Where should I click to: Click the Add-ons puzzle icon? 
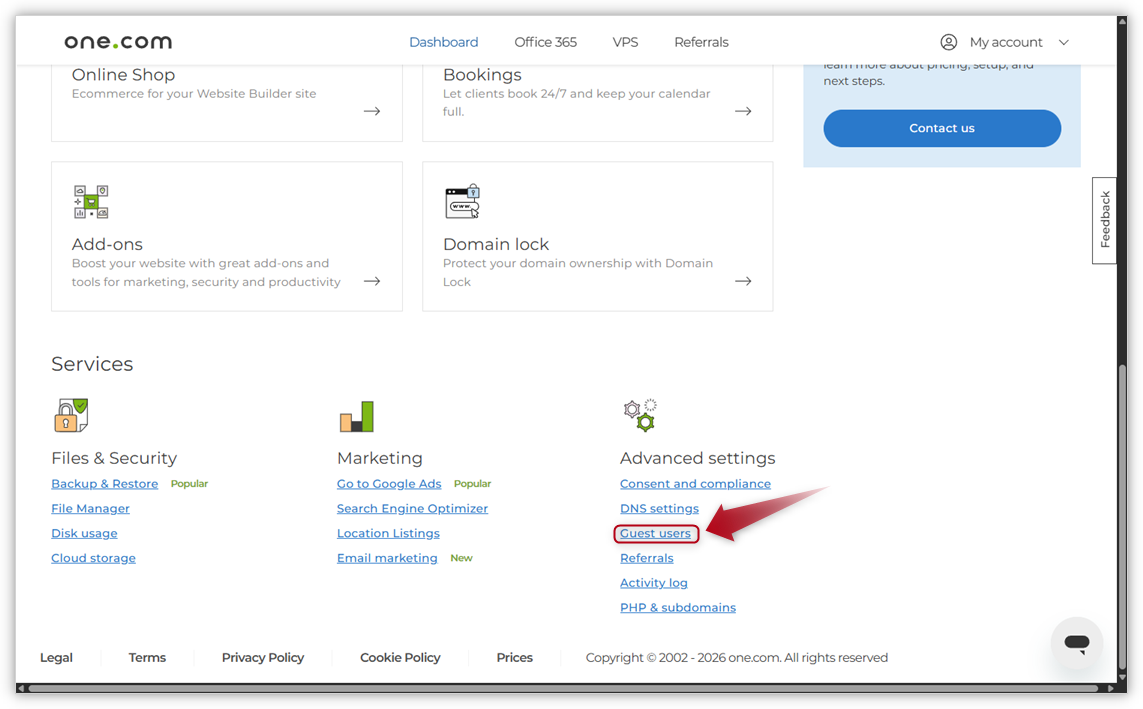point(91,201)
